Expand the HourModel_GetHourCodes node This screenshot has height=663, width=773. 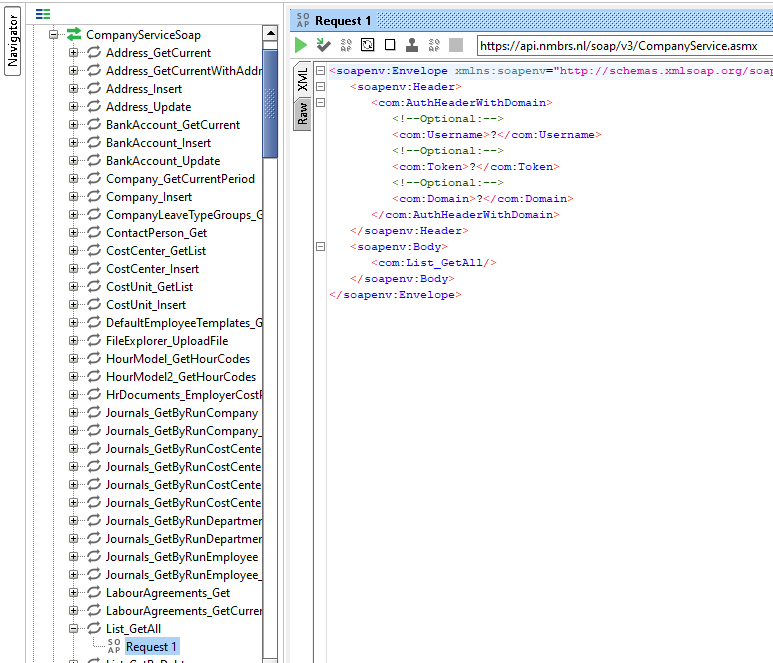tap(73, 358)
